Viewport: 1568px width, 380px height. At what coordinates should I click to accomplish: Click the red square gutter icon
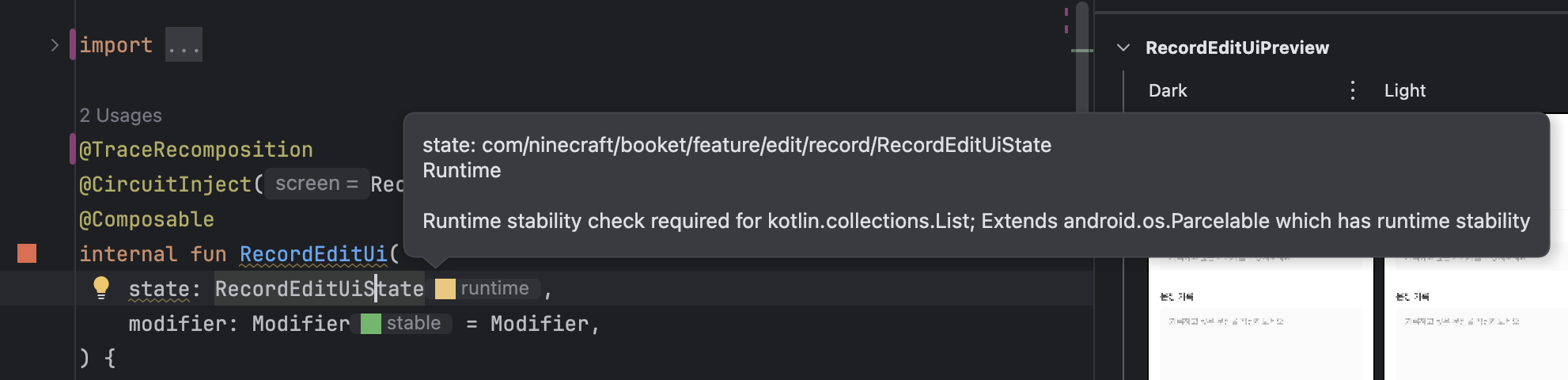tap(27, 253)
